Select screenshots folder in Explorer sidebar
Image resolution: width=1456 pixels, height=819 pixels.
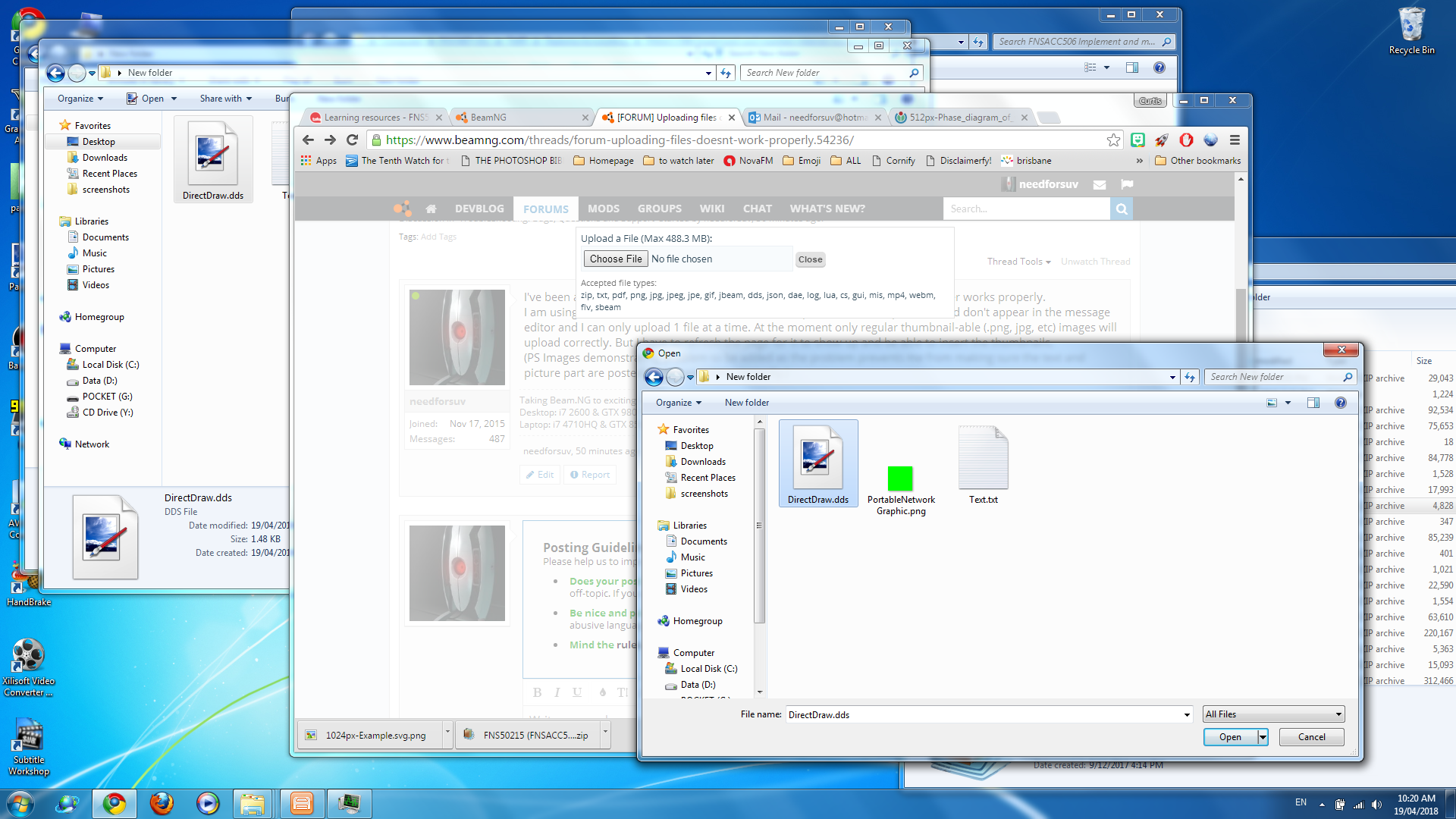pos(105,190)
